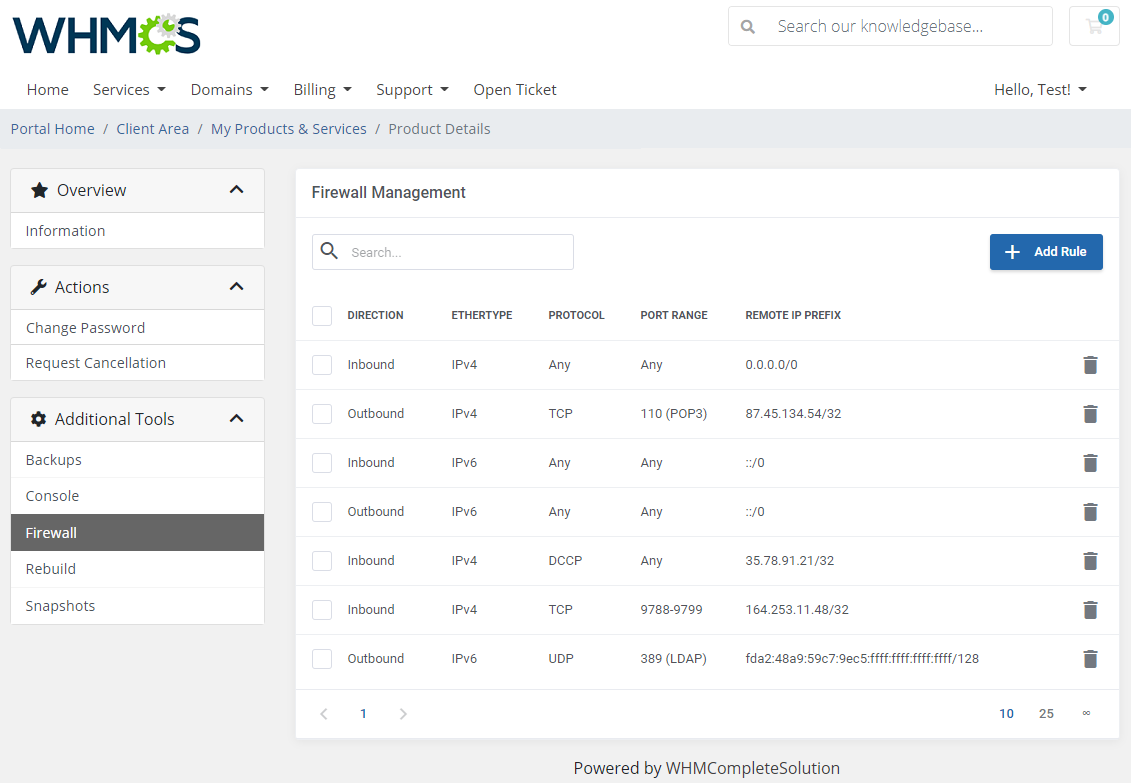Image resolution: width=1131 pixels, height=783 pixels.
Task: Click the knowledgebase search magnifier icon
Action: [x=748, y=26]
